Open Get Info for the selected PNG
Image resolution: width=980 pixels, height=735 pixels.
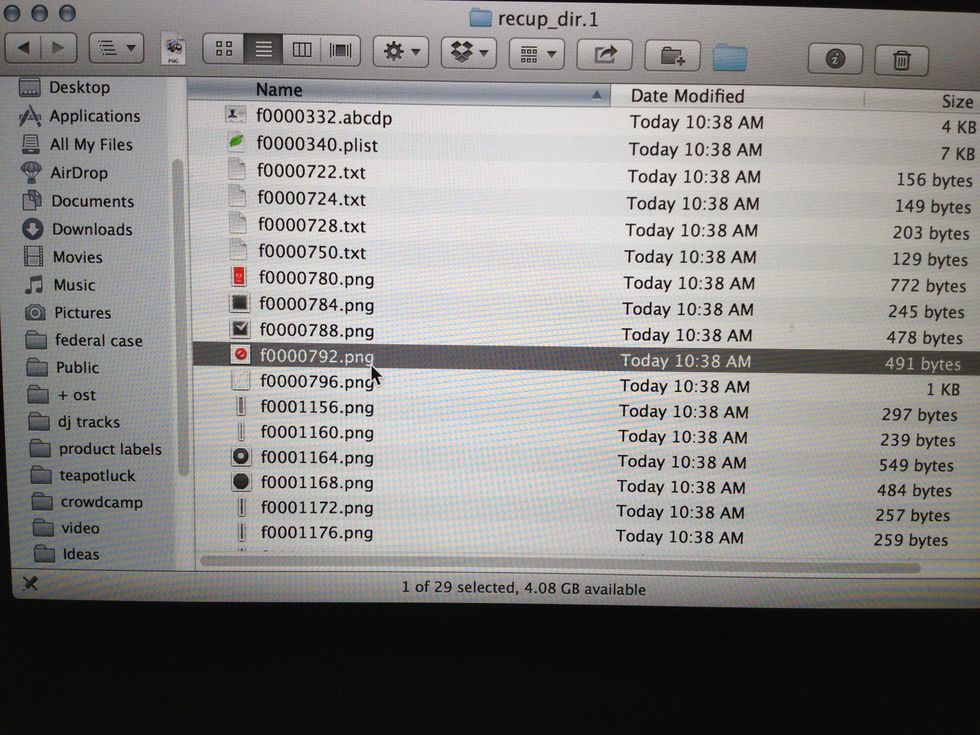click(x=835, y=58)
